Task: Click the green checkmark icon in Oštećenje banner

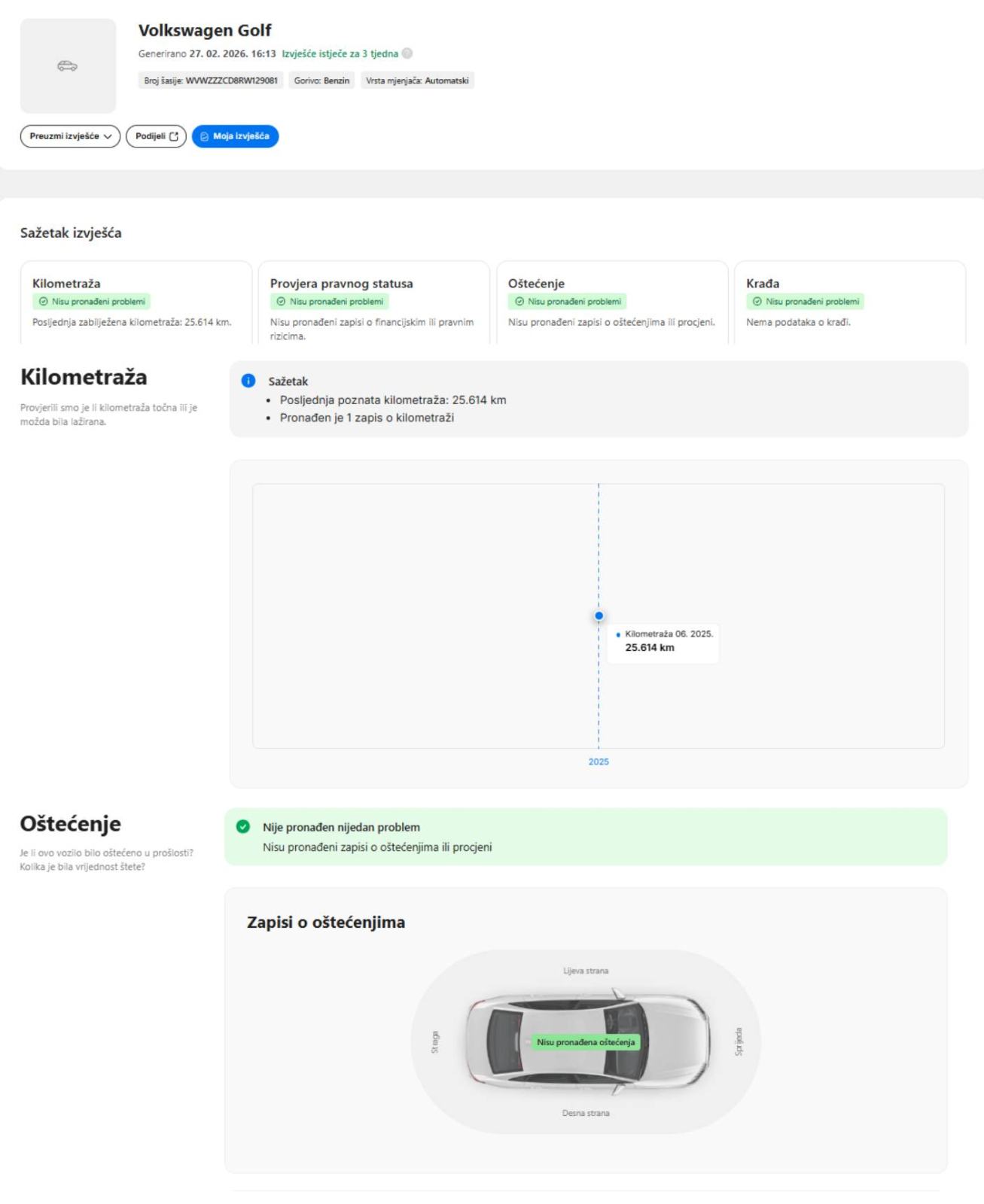Action: [243, 826]
